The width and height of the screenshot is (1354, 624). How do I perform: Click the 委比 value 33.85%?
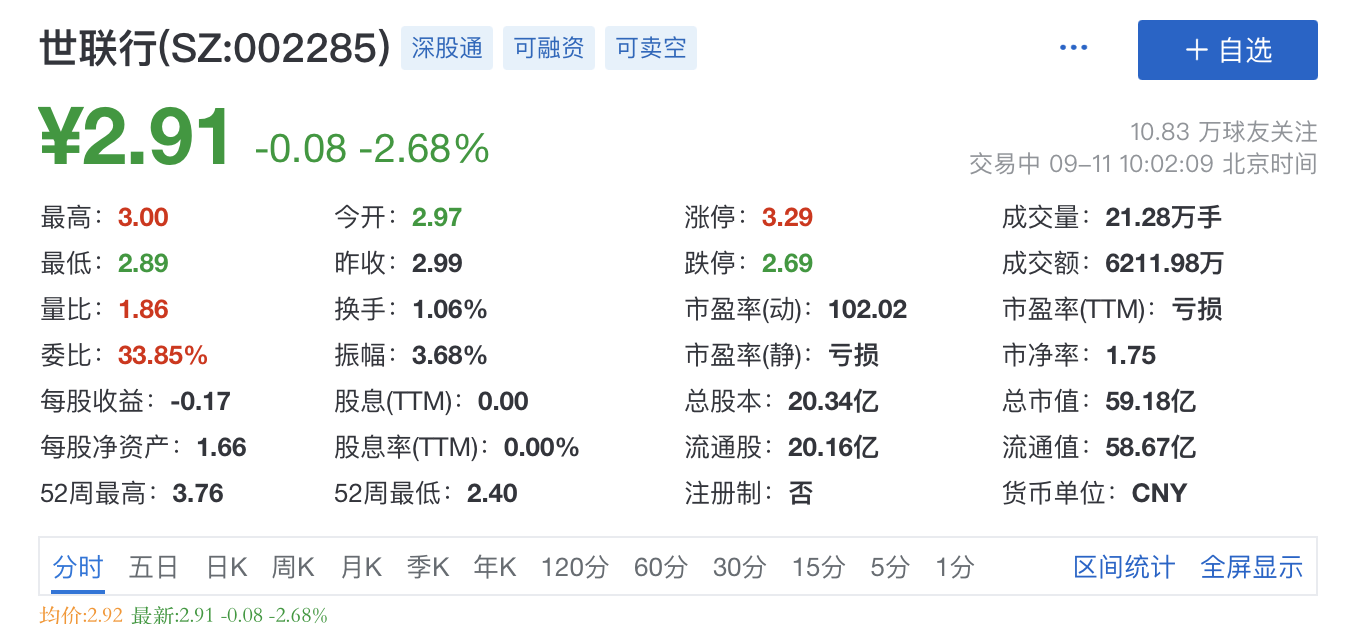163,355
